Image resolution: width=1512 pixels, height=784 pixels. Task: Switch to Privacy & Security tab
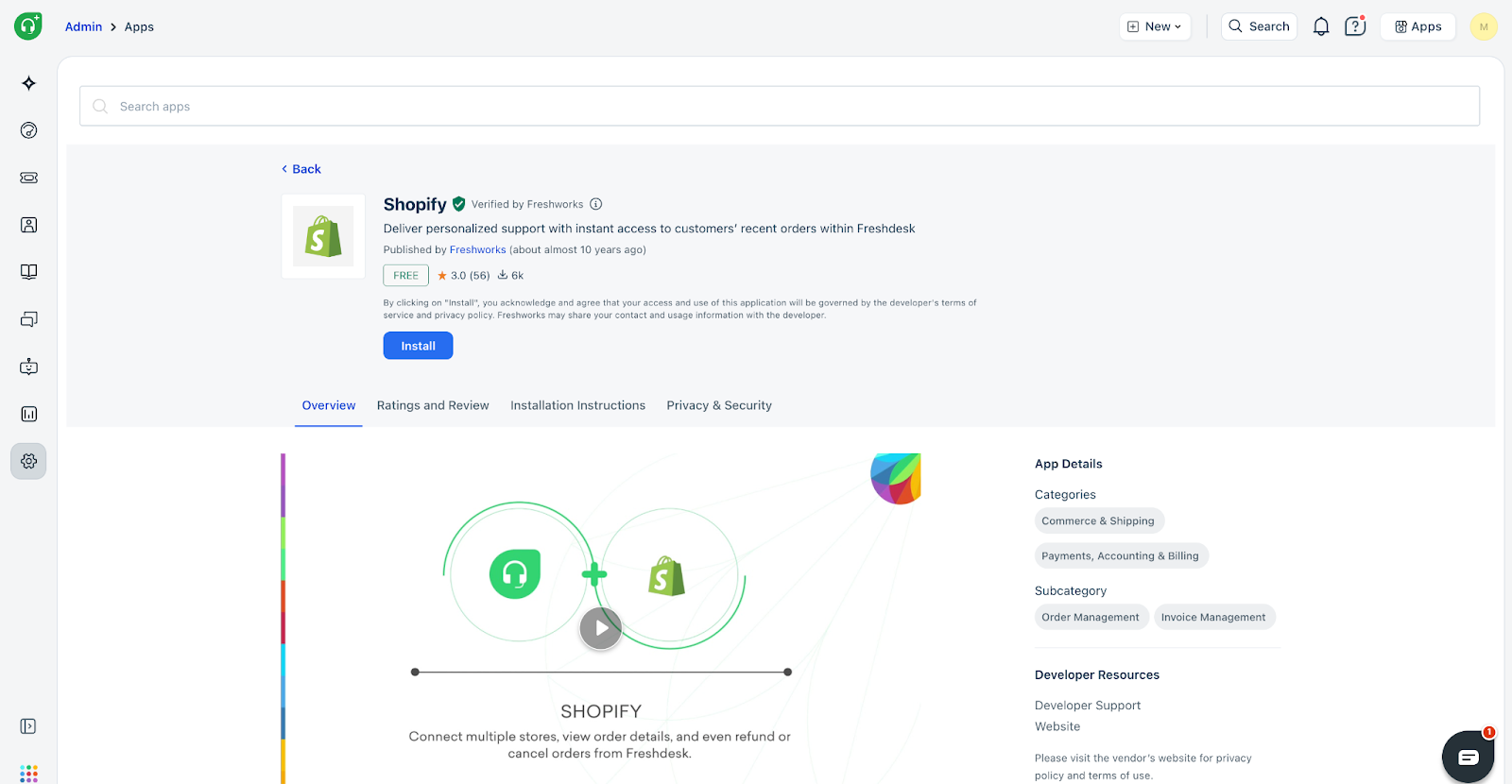pos(719,406)
